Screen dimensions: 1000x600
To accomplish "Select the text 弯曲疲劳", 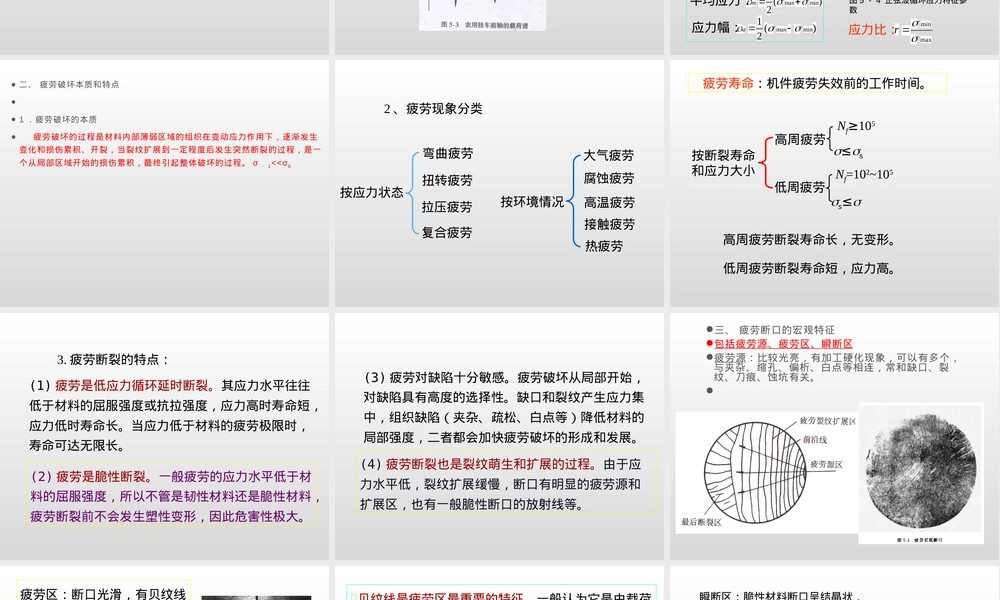I will click(448, 154).
